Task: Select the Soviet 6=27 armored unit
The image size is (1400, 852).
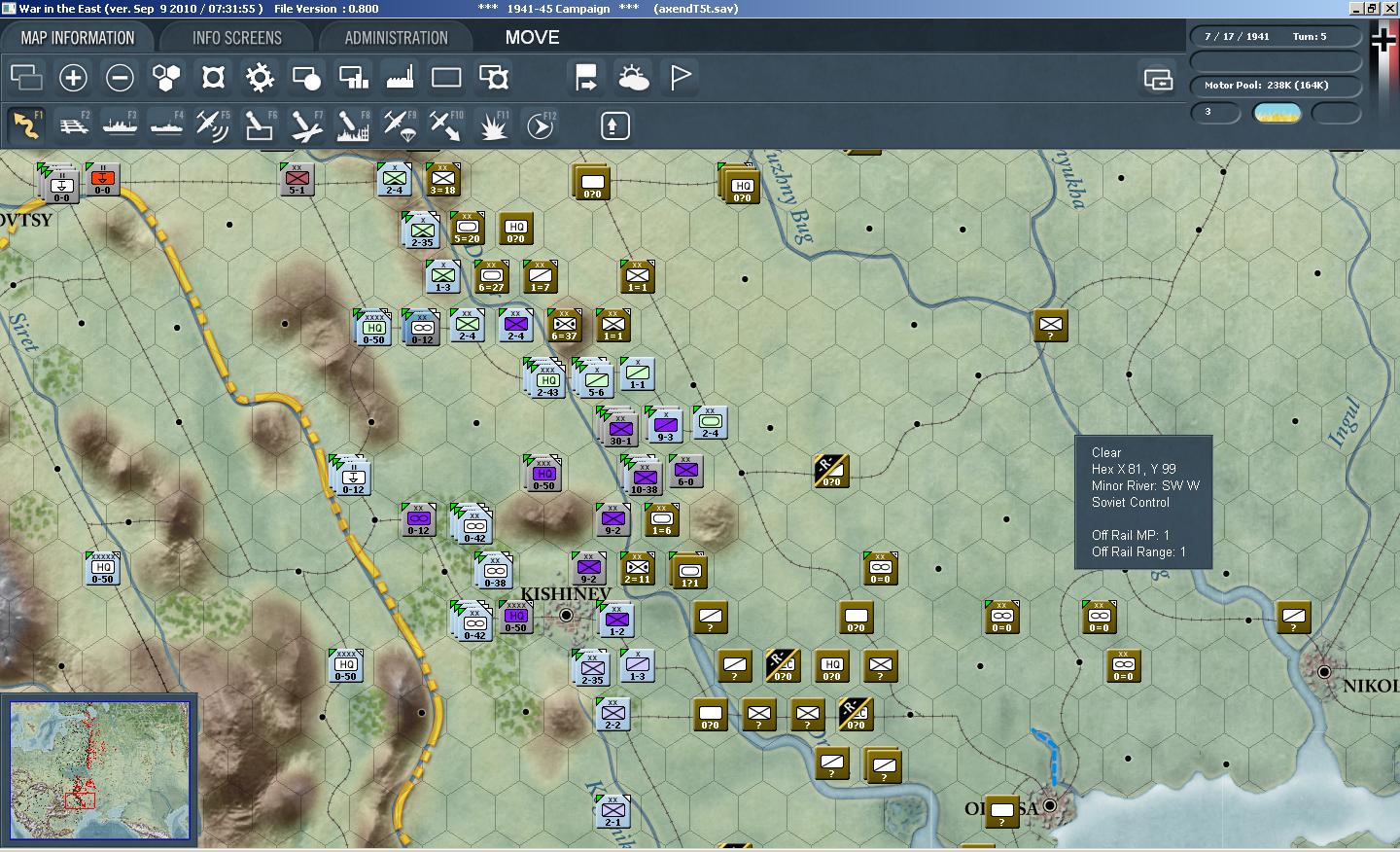Action: pos(492,277)
